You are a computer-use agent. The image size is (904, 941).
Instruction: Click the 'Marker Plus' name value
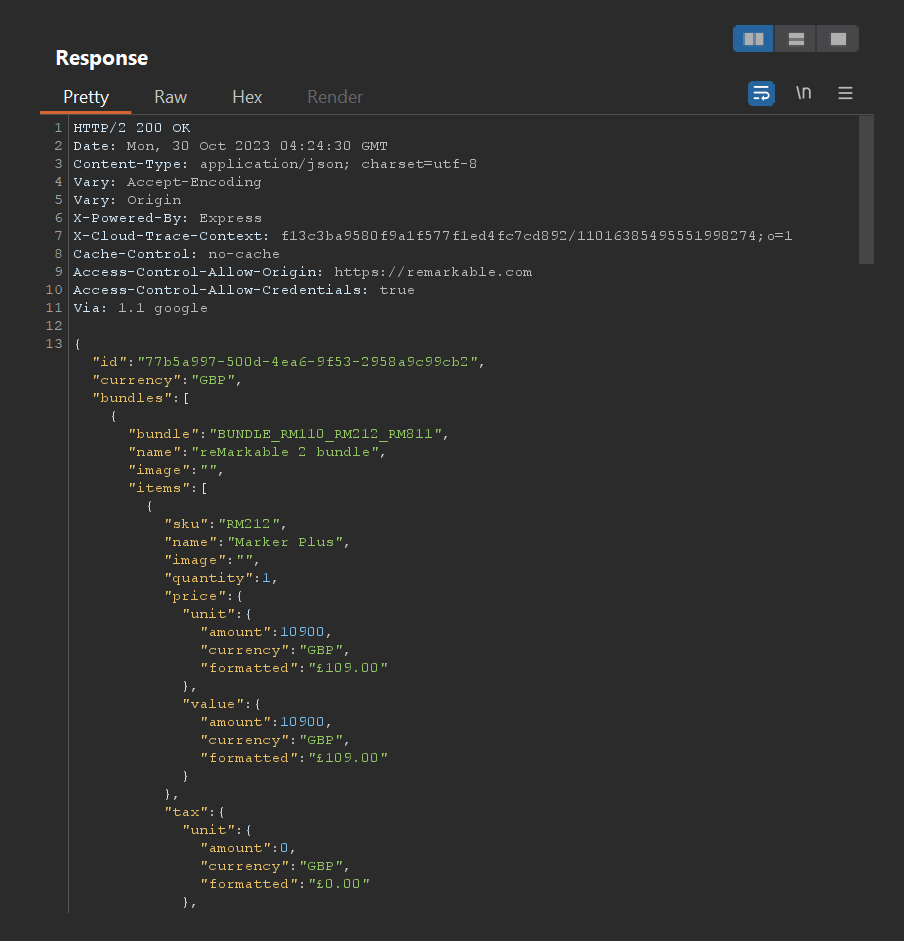pos(285,542)
